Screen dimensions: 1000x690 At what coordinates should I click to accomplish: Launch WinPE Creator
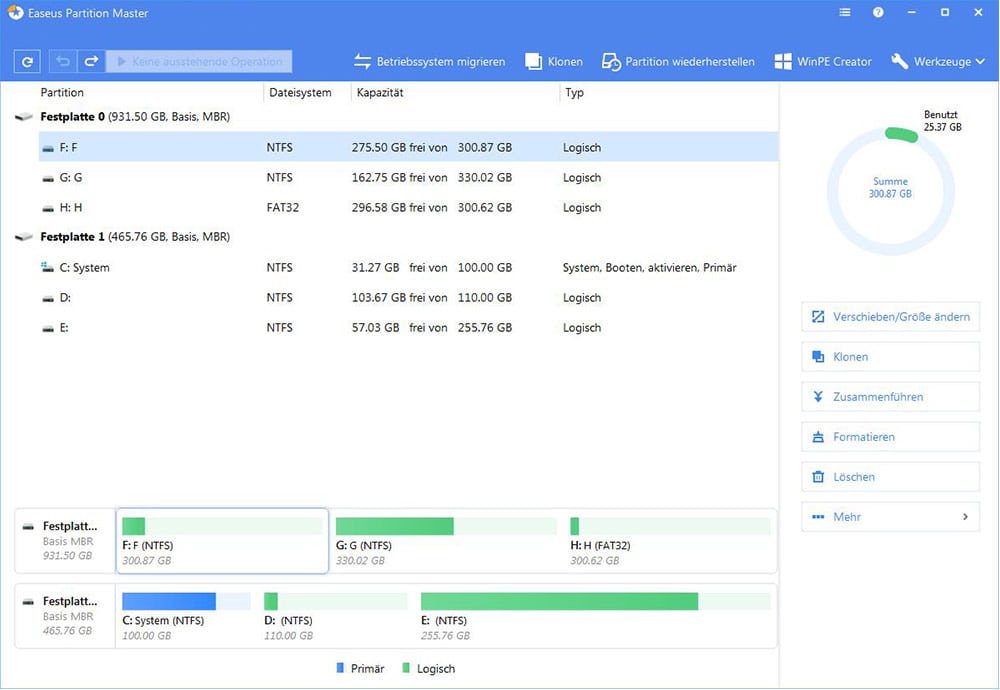823,62
